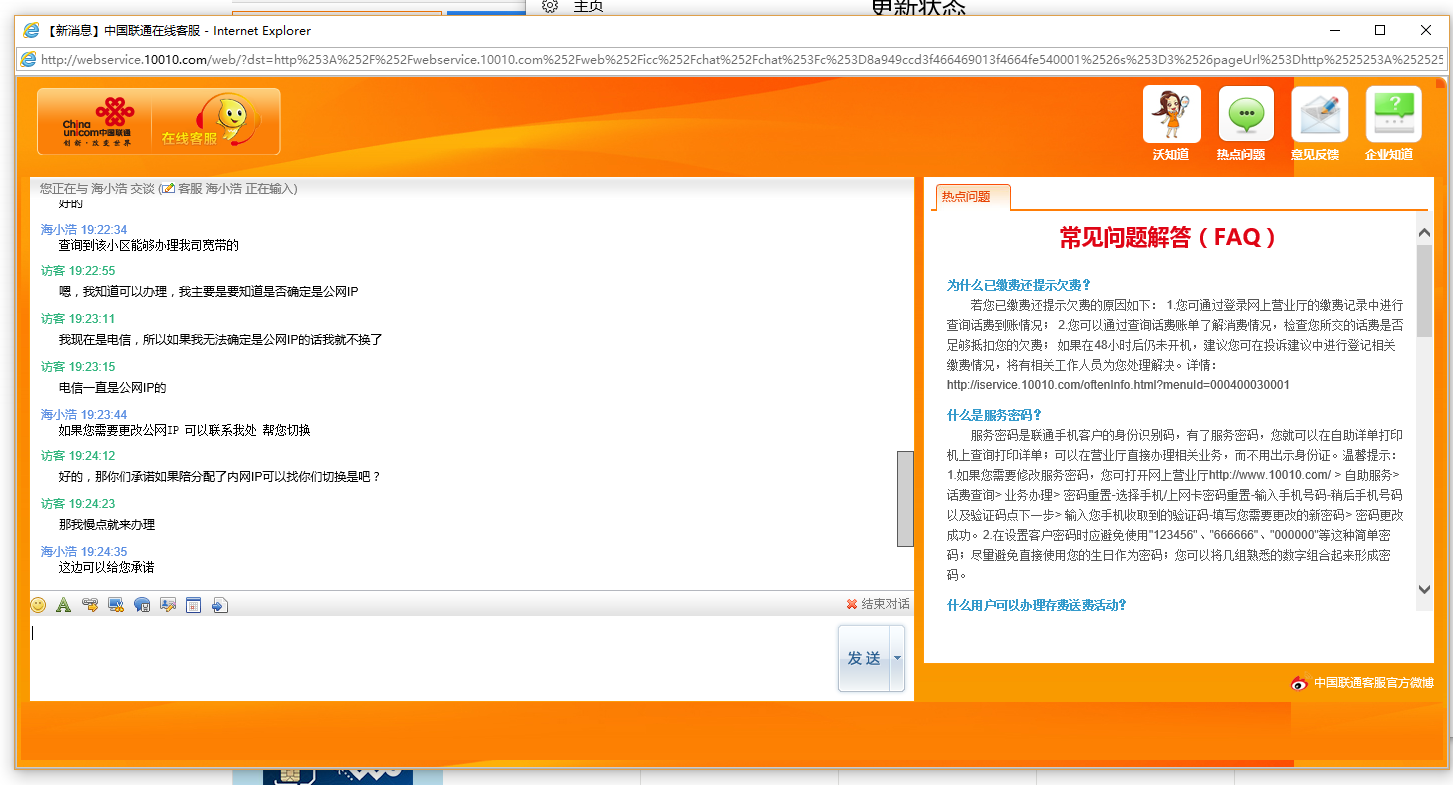Viewport: 1453px width, 785px height.
Task: Open the emoji smiley picker
Action: pyautogui.click(x=38, y=605)
